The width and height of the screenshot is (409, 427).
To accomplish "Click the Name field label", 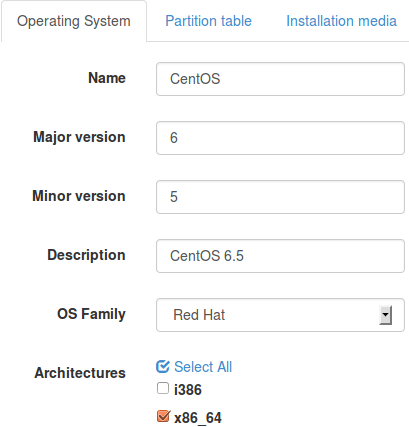I will tap(107, 78).
